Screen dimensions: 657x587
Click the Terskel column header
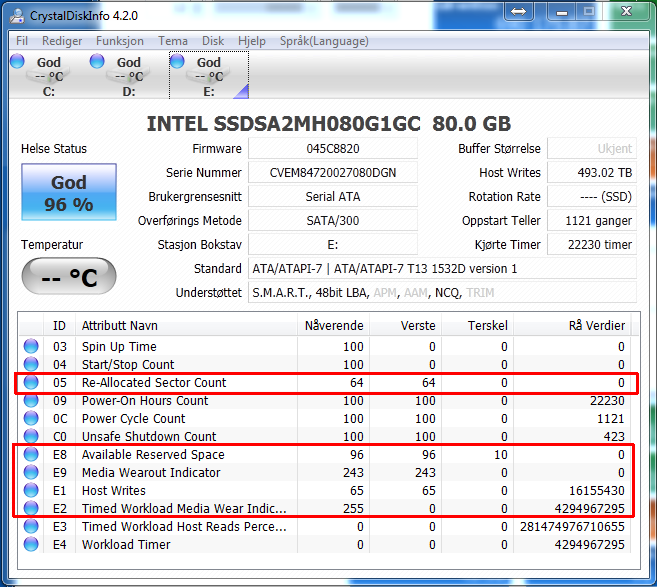pyautogui.click(x=478, y=326)
